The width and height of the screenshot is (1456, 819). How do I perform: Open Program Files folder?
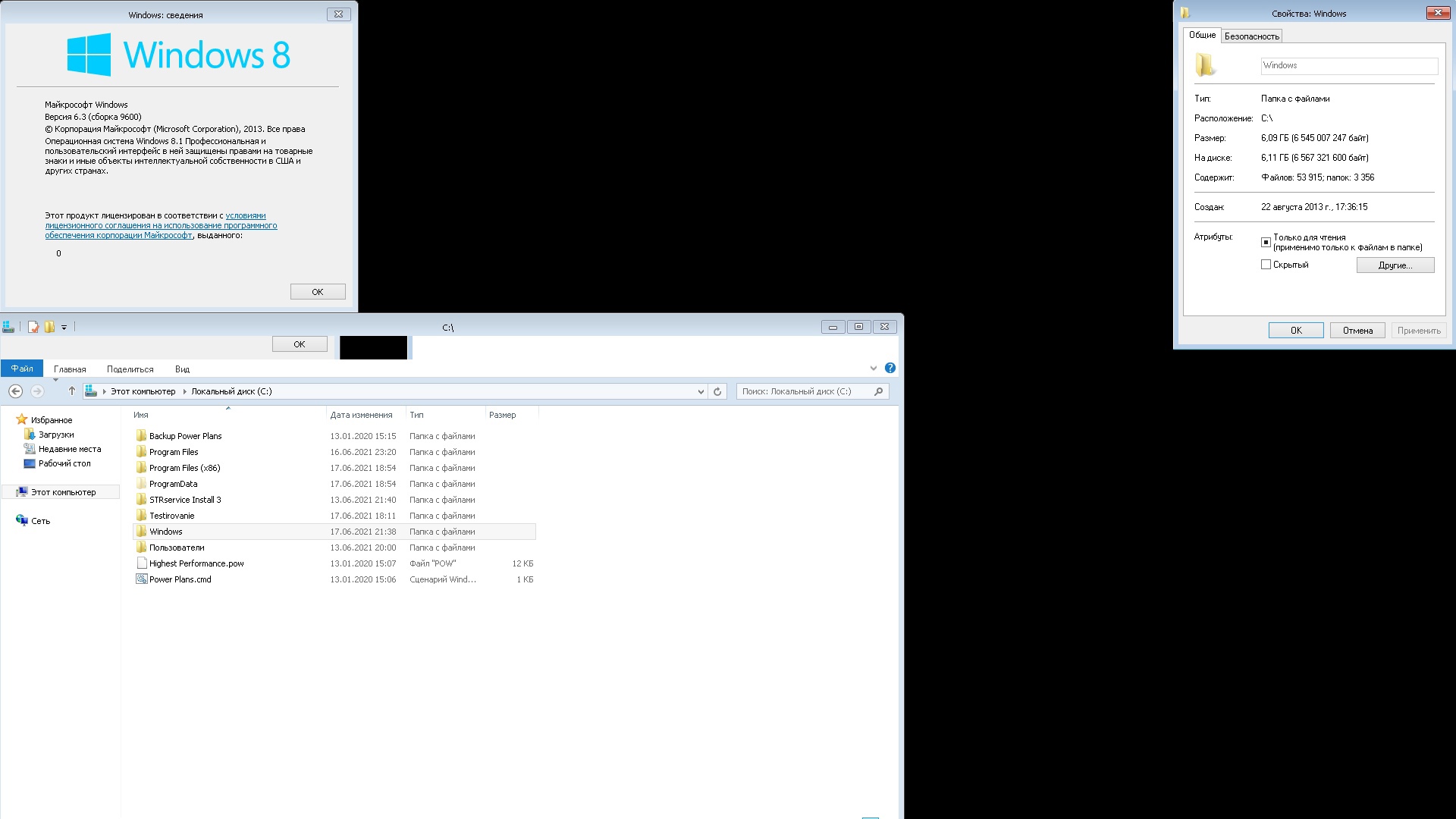[x=174, y=451]
